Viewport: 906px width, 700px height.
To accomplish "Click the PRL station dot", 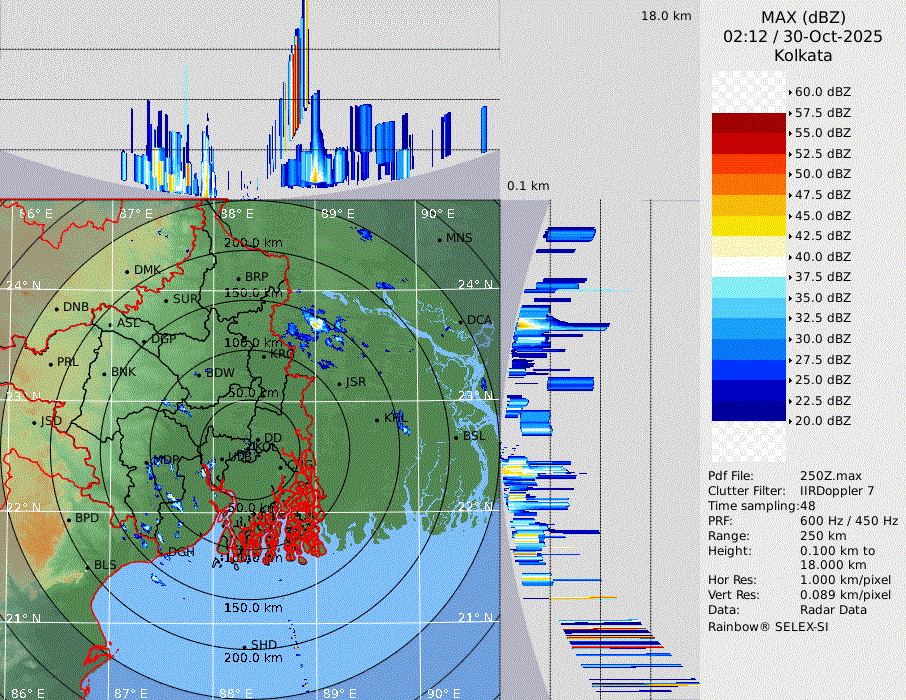I will 50,363.
